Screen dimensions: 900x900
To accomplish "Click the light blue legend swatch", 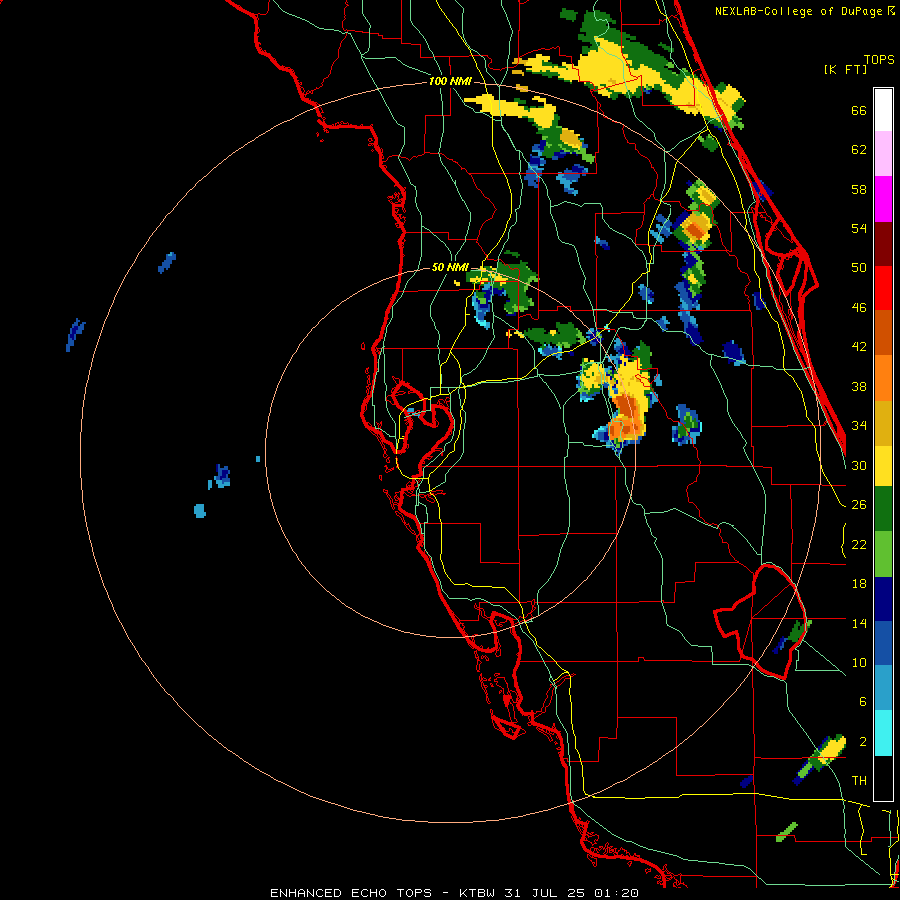I will tap(883, 688).
